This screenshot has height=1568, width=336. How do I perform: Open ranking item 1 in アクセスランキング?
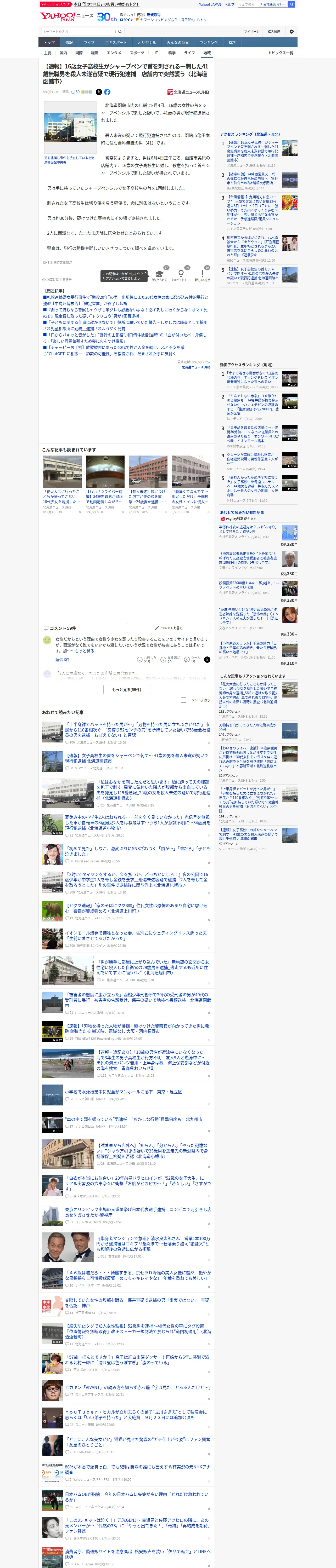(253, 152)
